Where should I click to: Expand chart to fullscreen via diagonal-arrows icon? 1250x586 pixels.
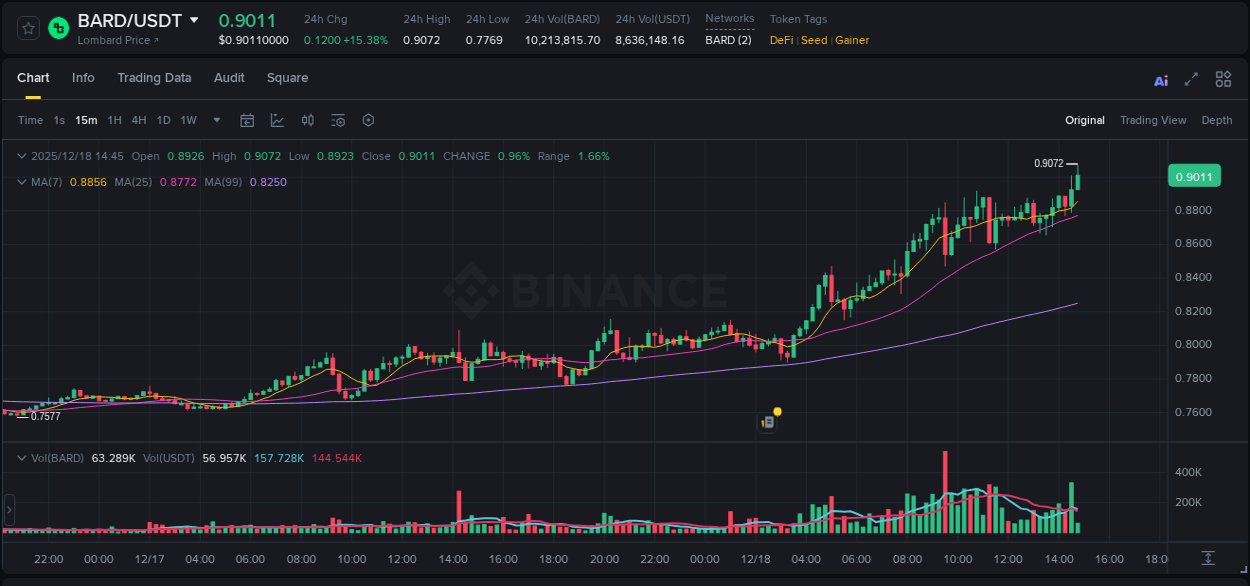[x=1191, y=78]
